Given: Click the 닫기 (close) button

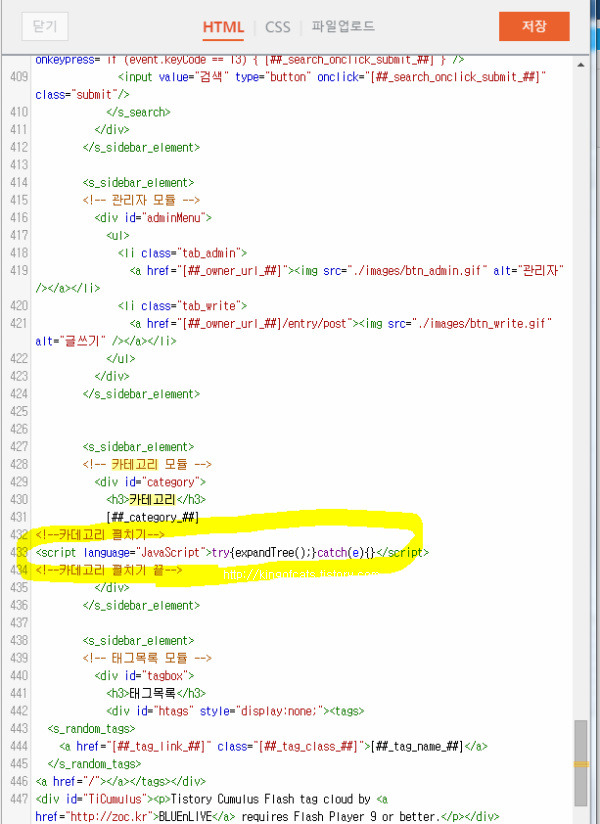Looking at the screenshot, I should click(45, 26).
